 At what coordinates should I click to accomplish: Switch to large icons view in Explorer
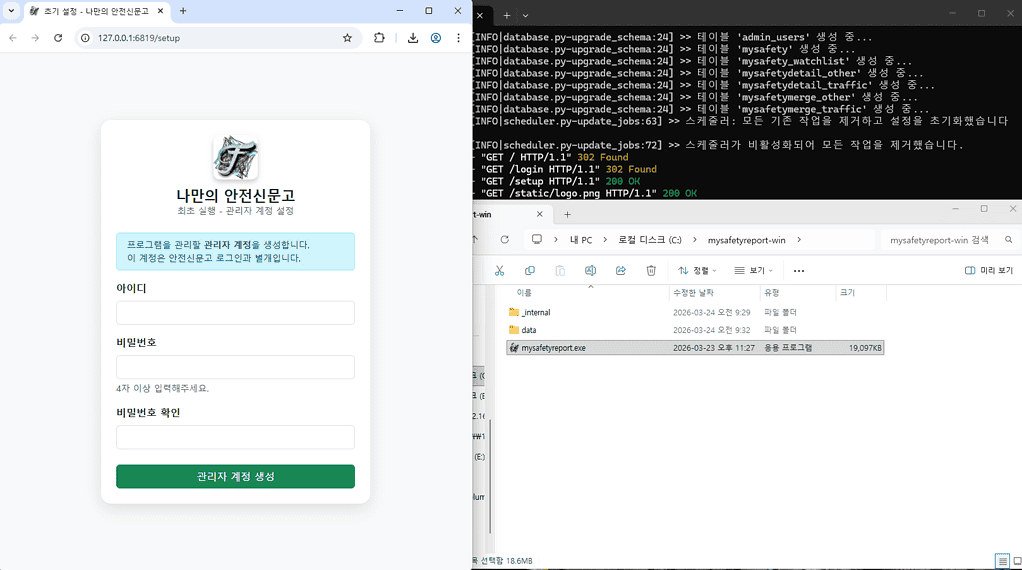click(1017, 561)
